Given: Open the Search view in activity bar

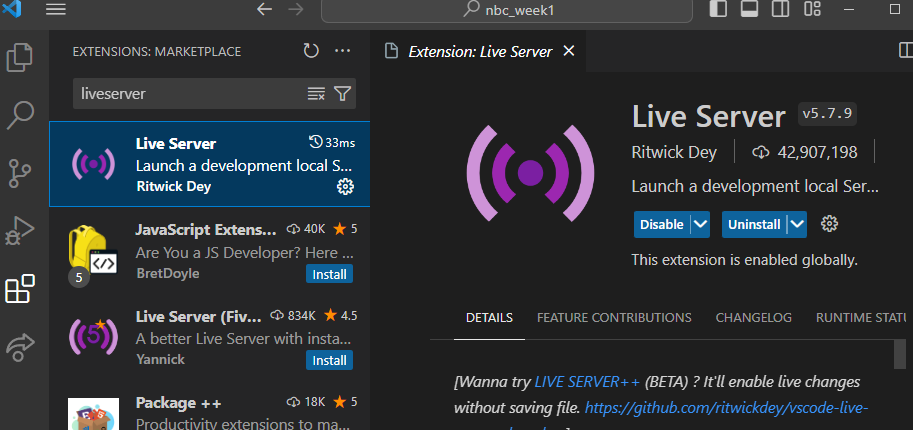Looking at the screenshot, I should tap(20, 115).
